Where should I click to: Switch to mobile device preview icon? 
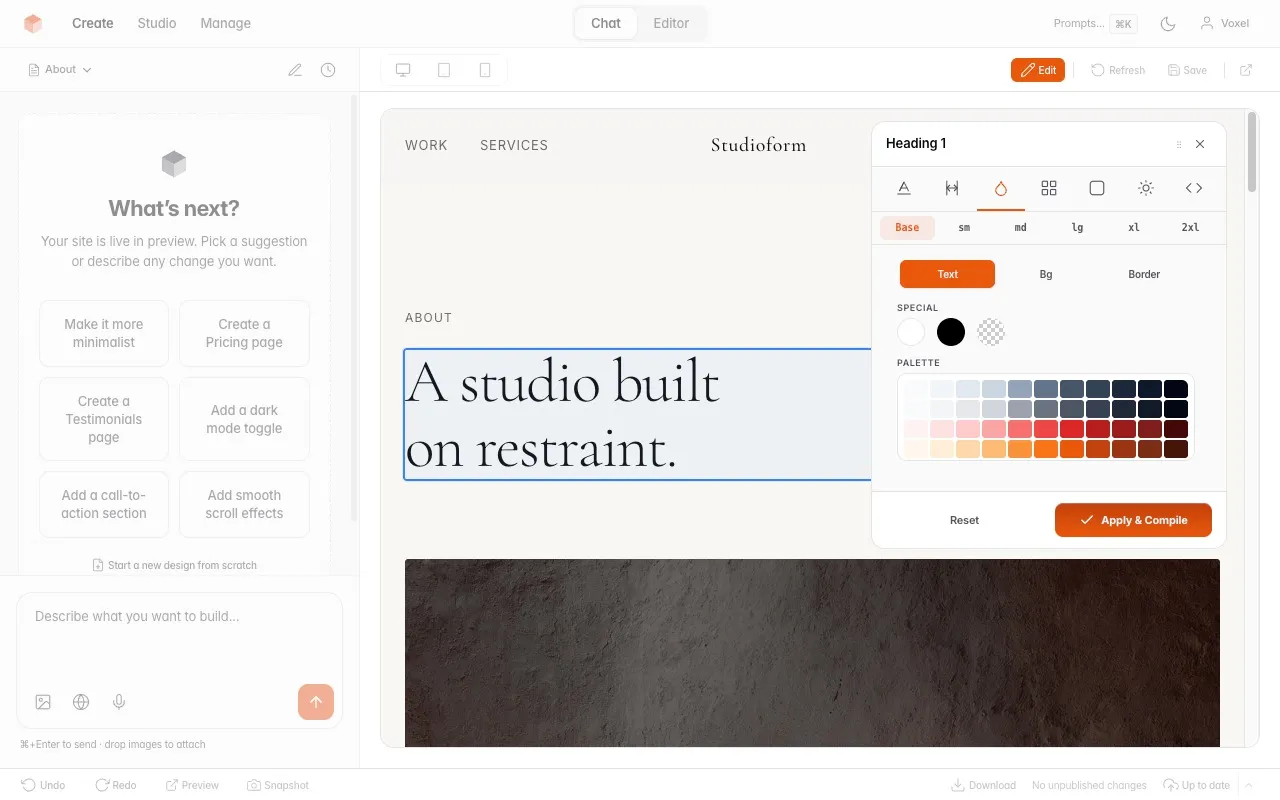484,70
